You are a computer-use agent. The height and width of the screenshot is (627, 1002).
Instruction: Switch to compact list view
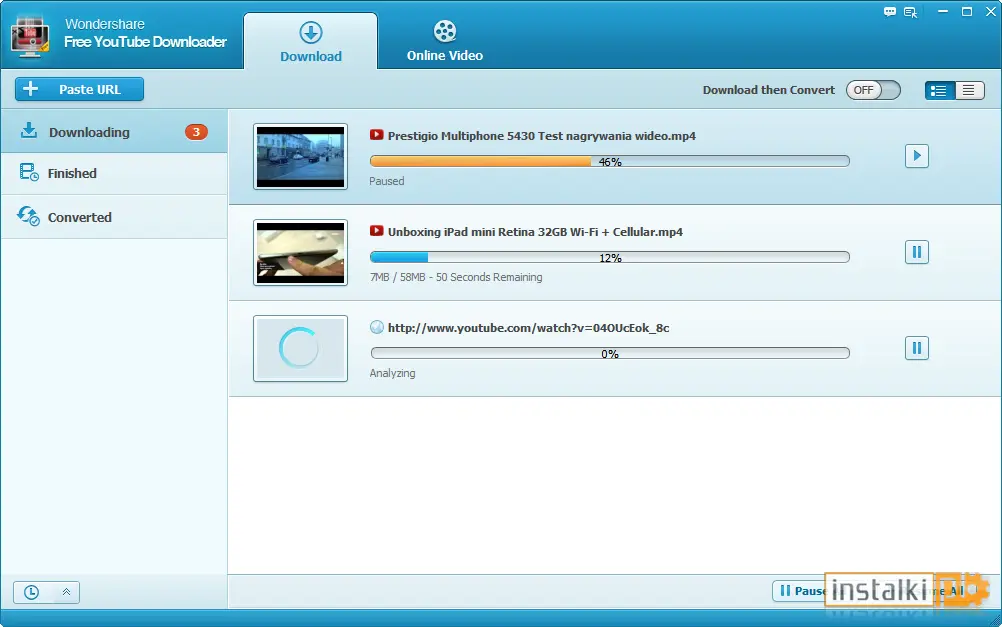pos(969,90)
